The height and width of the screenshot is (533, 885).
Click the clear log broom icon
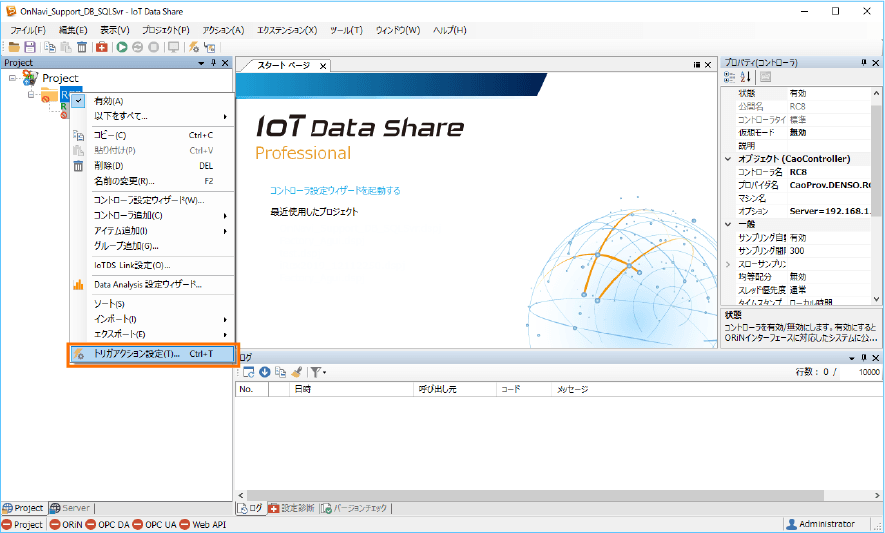pos(296,372)
